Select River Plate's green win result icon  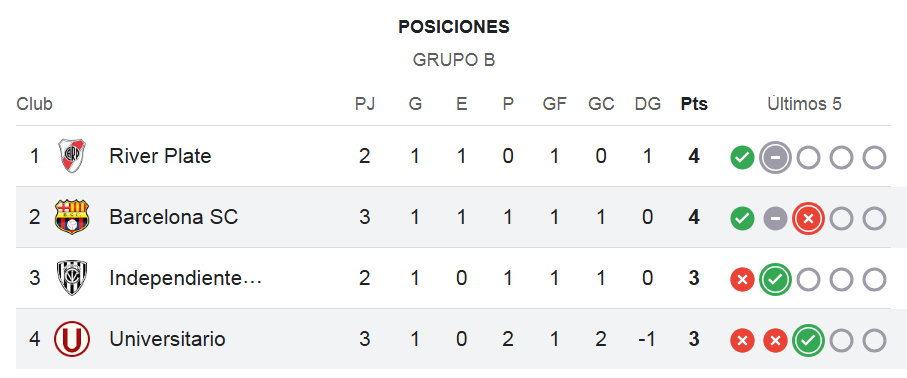[x=742, y=157]
